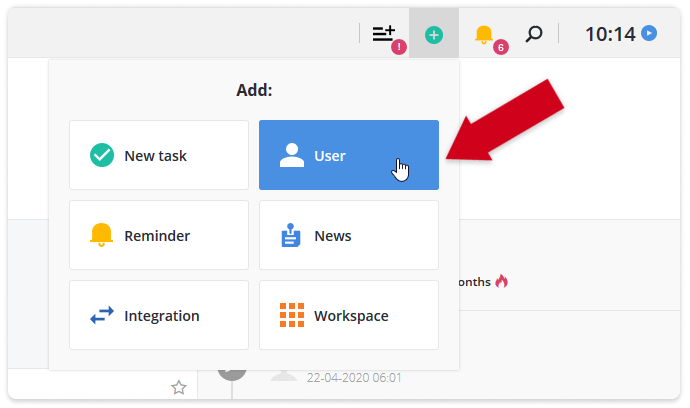690x408 pixels.
Task: Open the quick add task list icon
Action: pos(385,34)
